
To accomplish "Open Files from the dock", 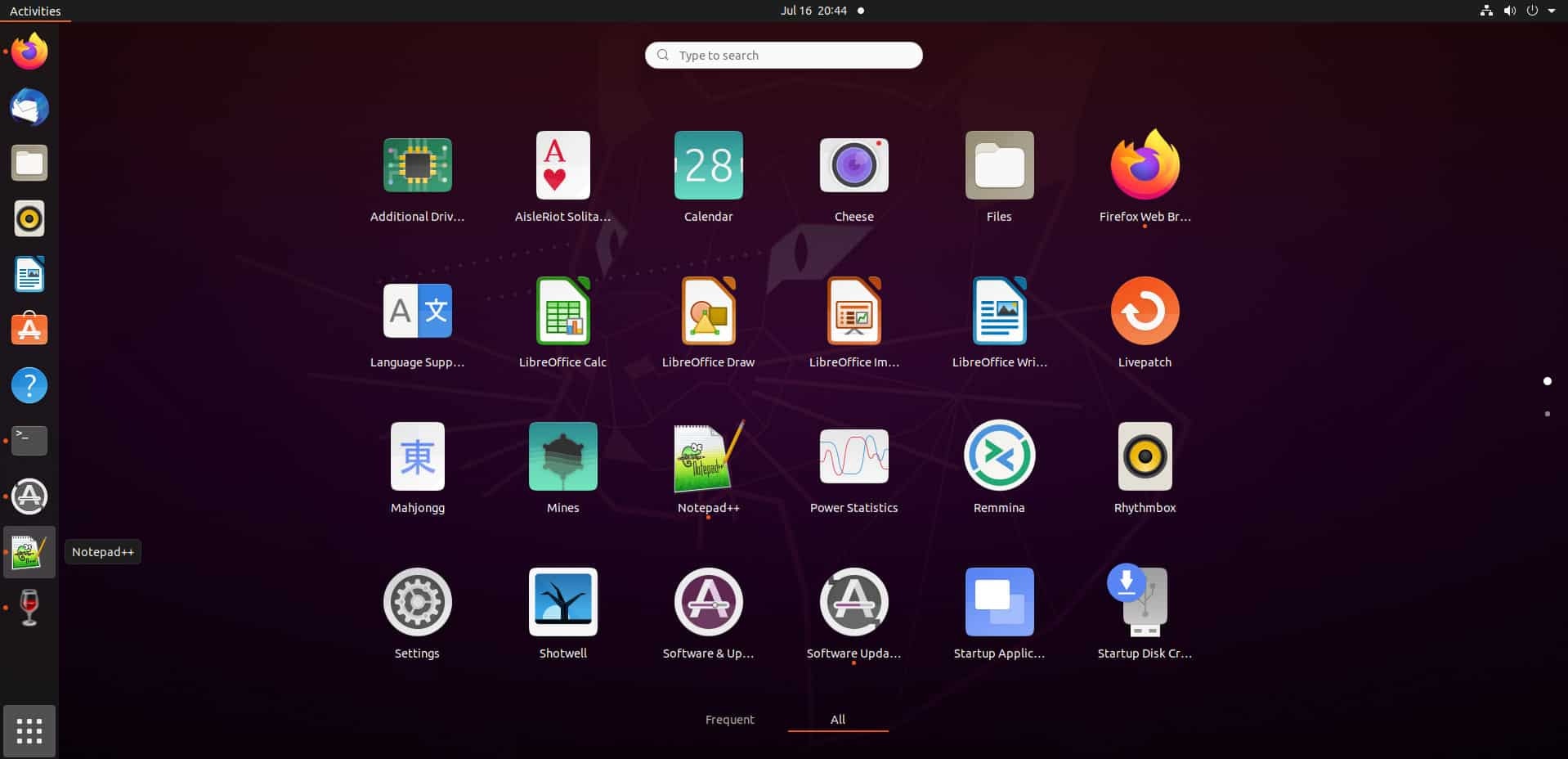I will tap(29, 163).
